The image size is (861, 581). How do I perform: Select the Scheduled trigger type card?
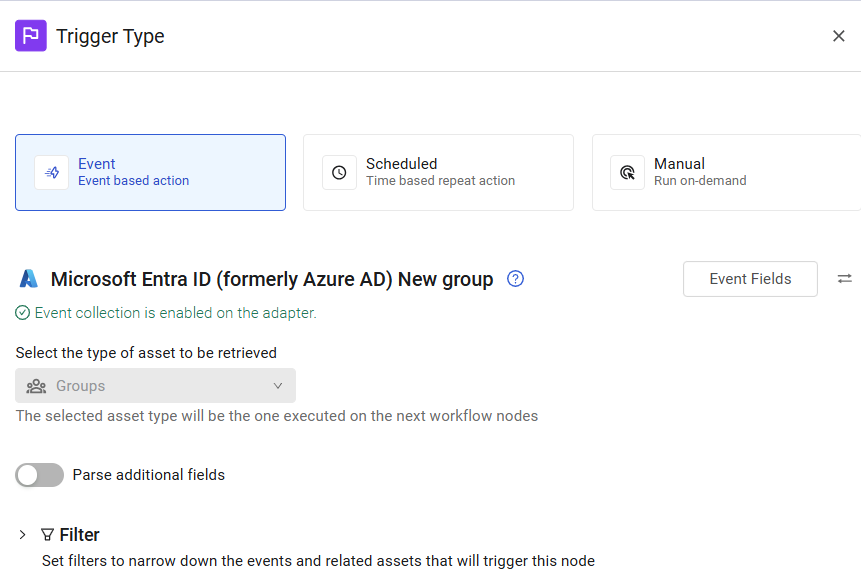click(x=438, y=173)
